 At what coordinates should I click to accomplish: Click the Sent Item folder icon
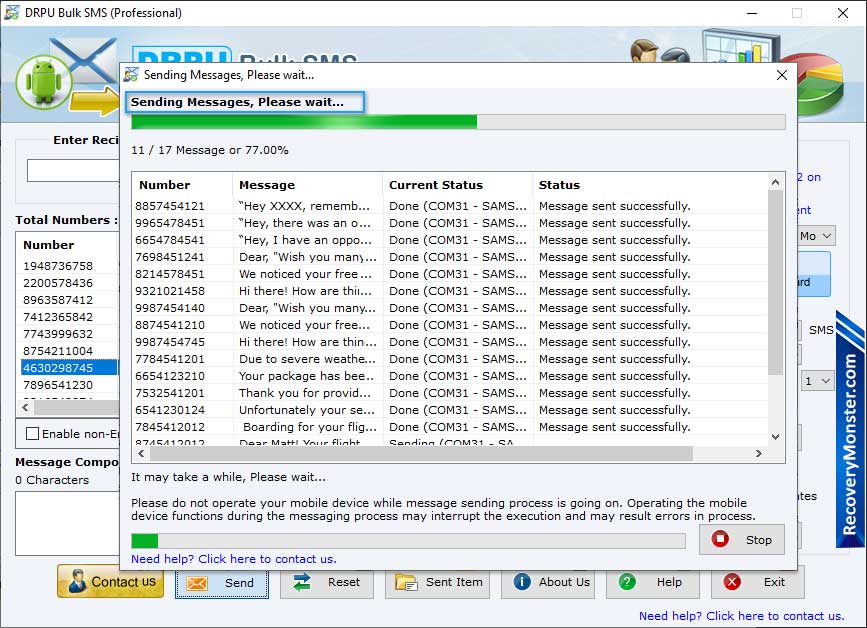(406, 583)
